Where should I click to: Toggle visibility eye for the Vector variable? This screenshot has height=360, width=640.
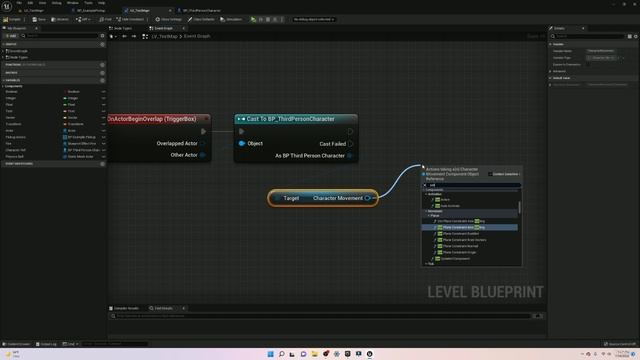click(x=103, y=118)
